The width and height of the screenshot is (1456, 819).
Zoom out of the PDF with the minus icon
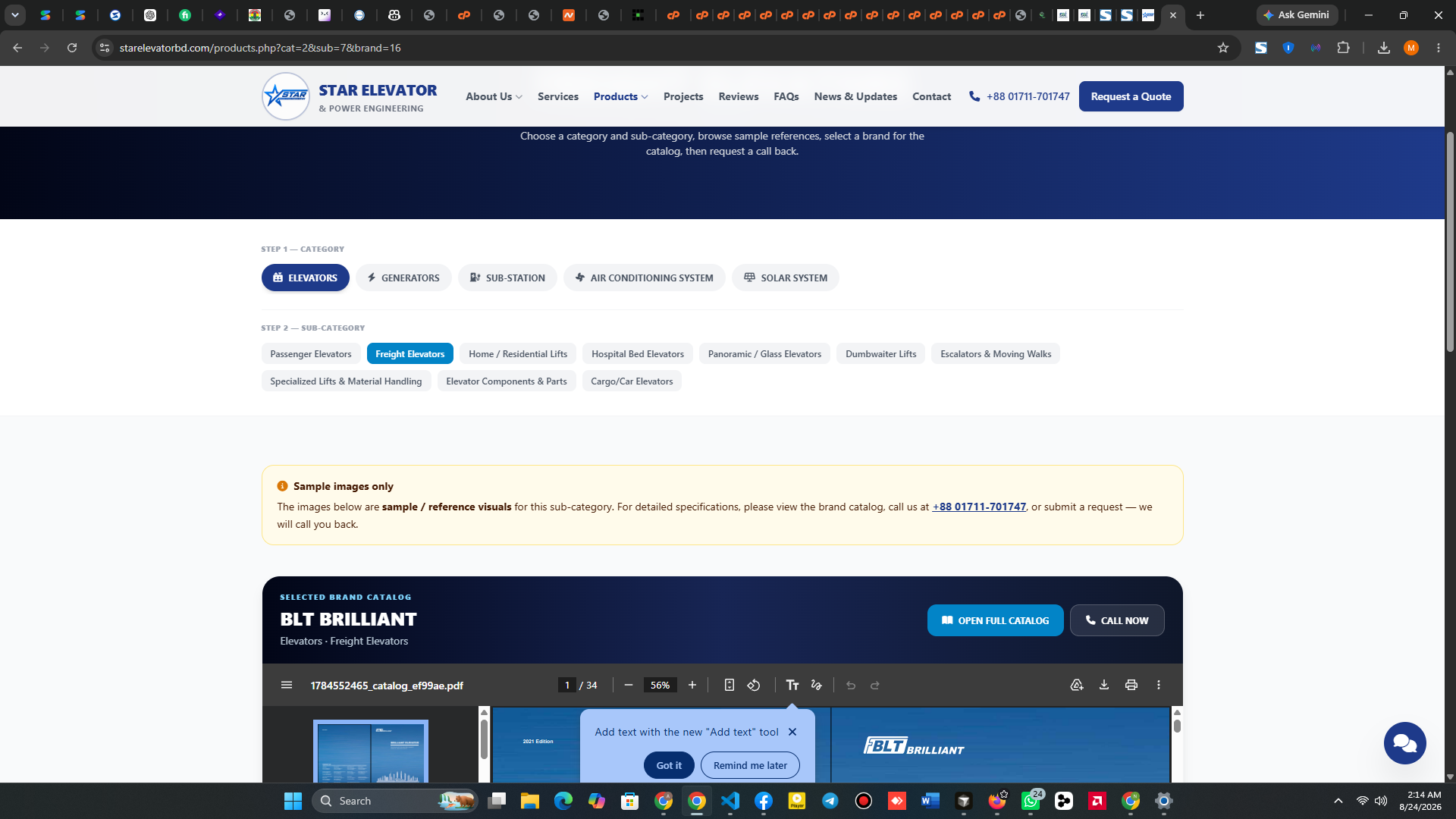coord(629,685)
